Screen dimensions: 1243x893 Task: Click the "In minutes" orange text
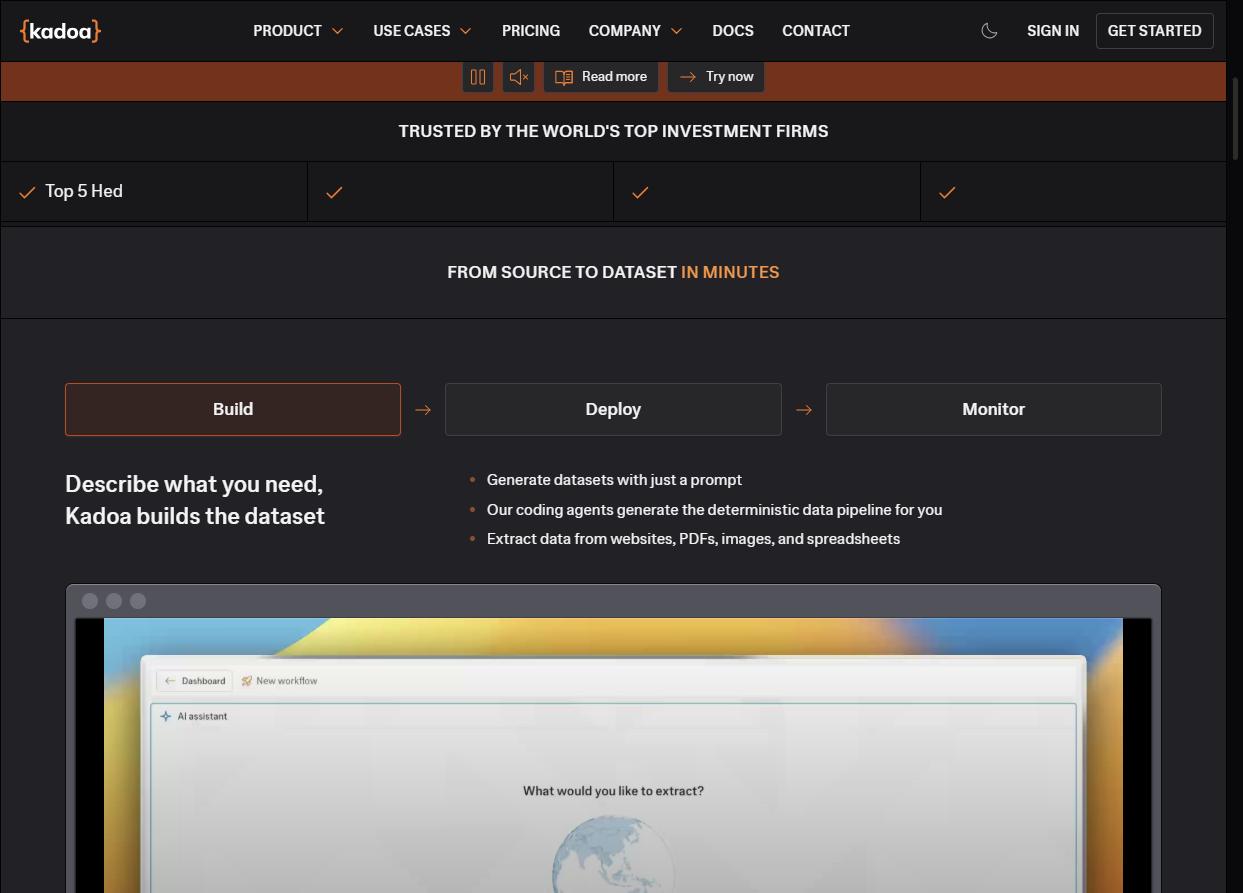pyautogui.click(x=730, y=272)
